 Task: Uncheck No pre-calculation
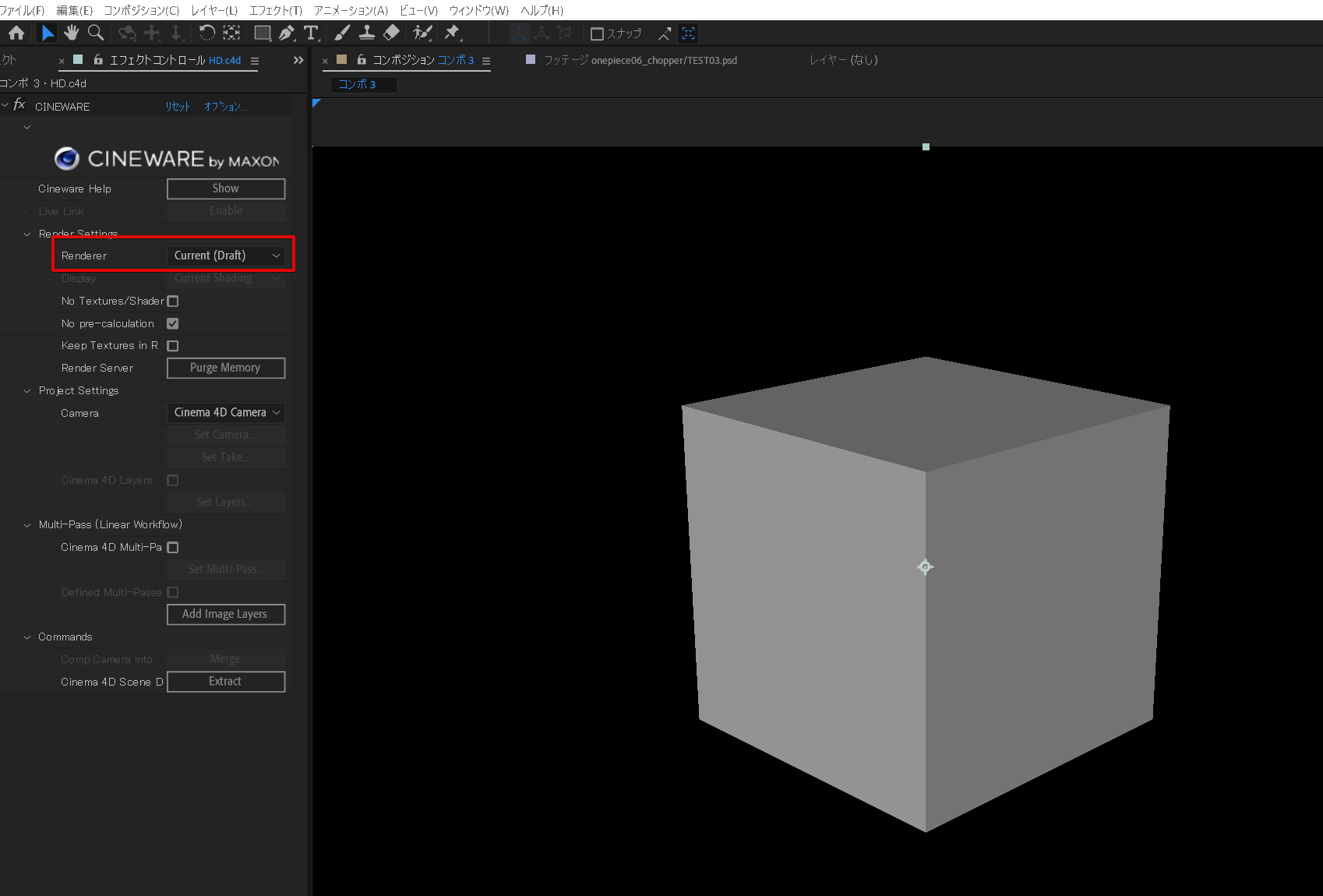tap(172, 323)
